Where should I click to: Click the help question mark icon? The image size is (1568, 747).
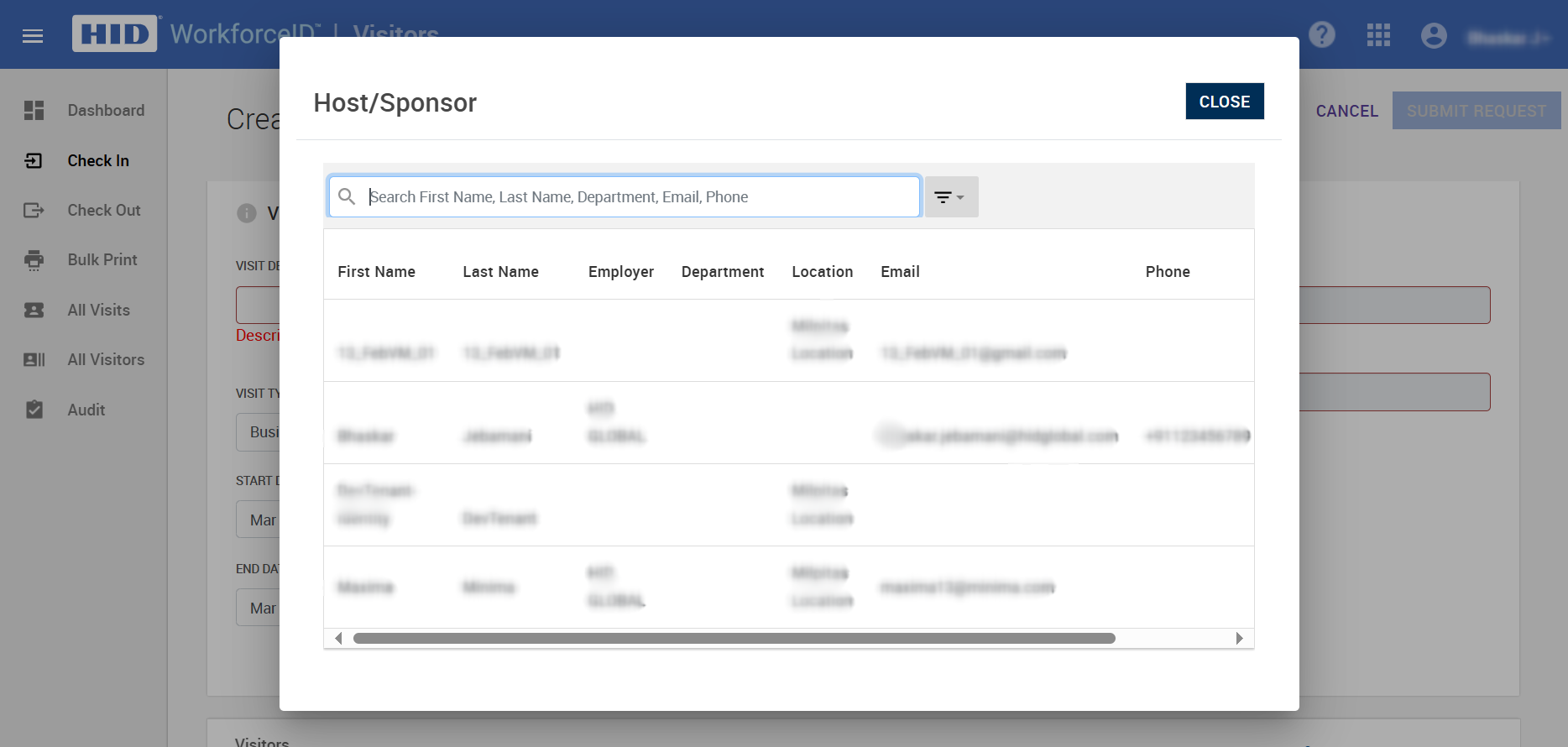pos(1322,35)
